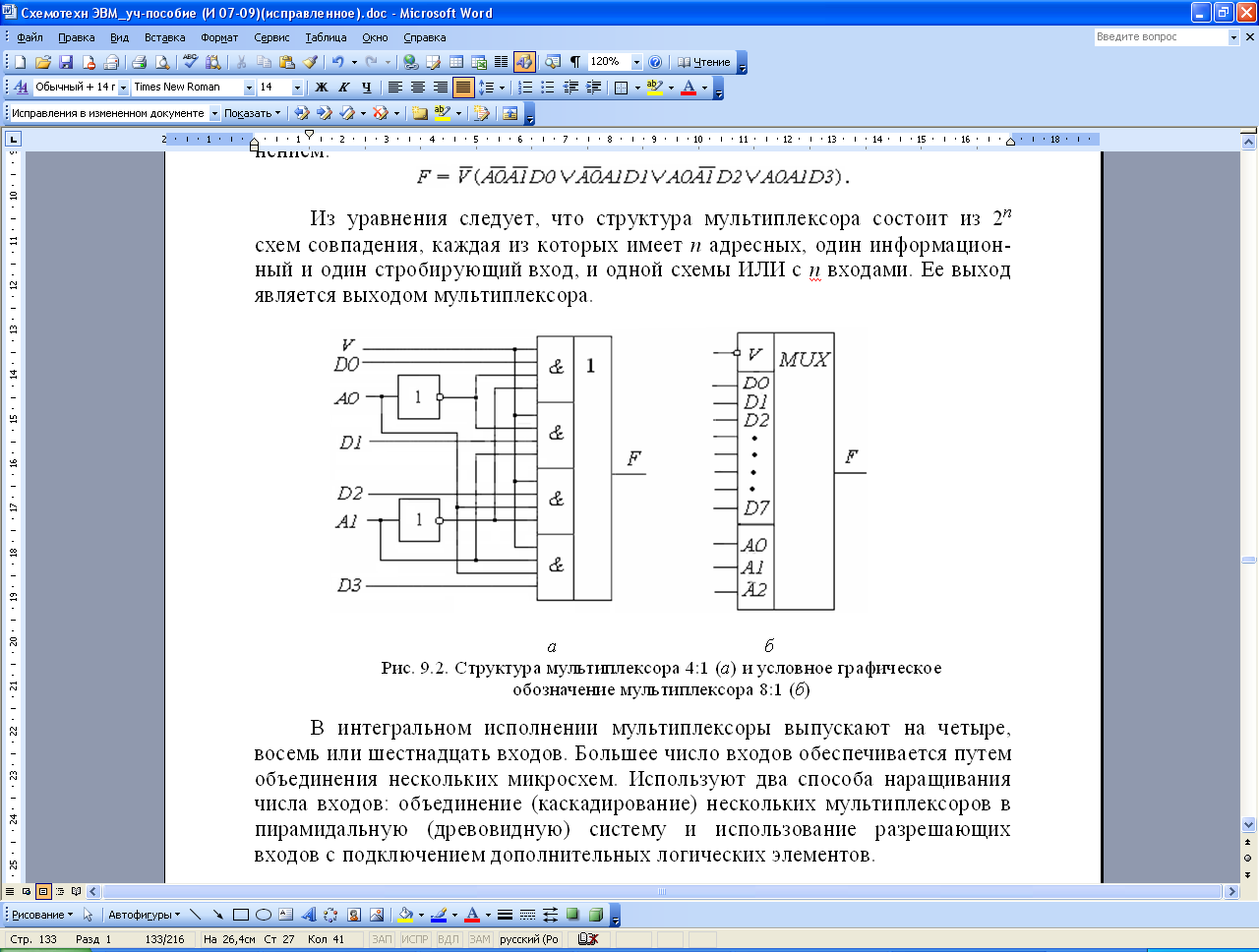Toggle the Drawing toolbar button

524,62
